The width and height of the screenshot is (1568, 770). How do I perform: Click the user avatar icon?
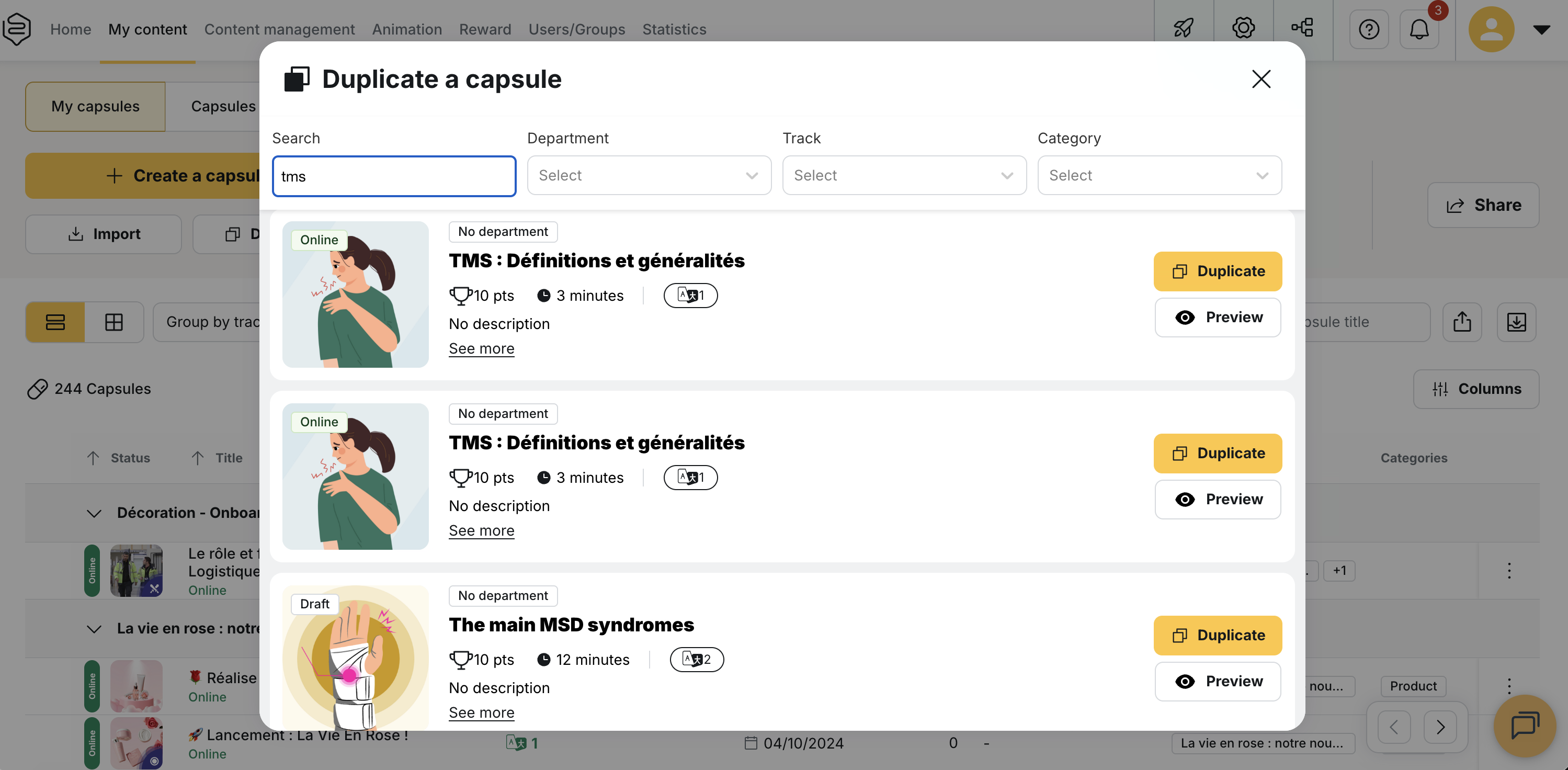[x=1491, y=29]
